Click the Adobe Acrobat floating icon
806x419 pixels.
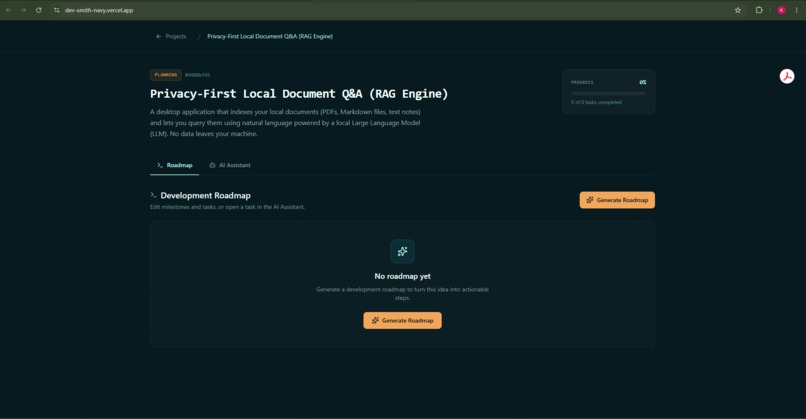coord(786,77)
